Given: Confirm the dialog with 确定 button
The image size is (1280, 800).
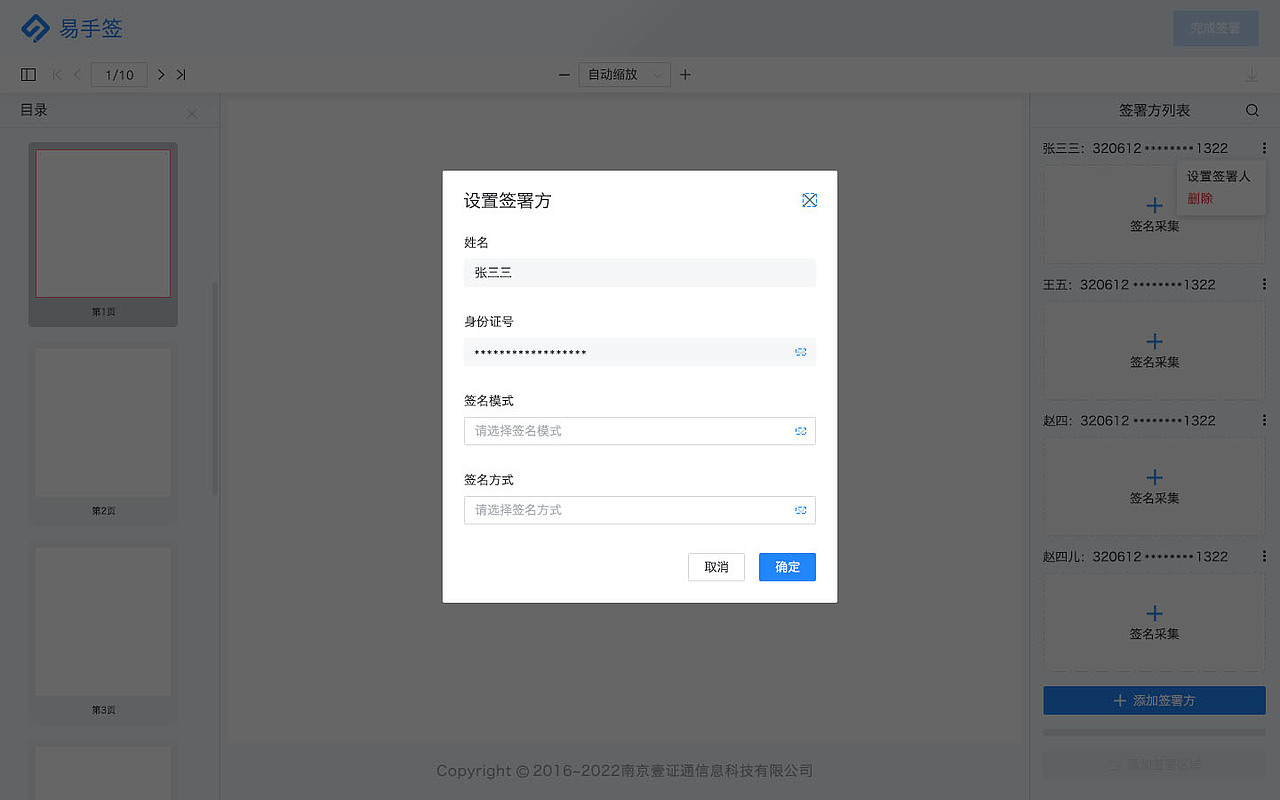Looking at the screenshot, I should 787,567.
